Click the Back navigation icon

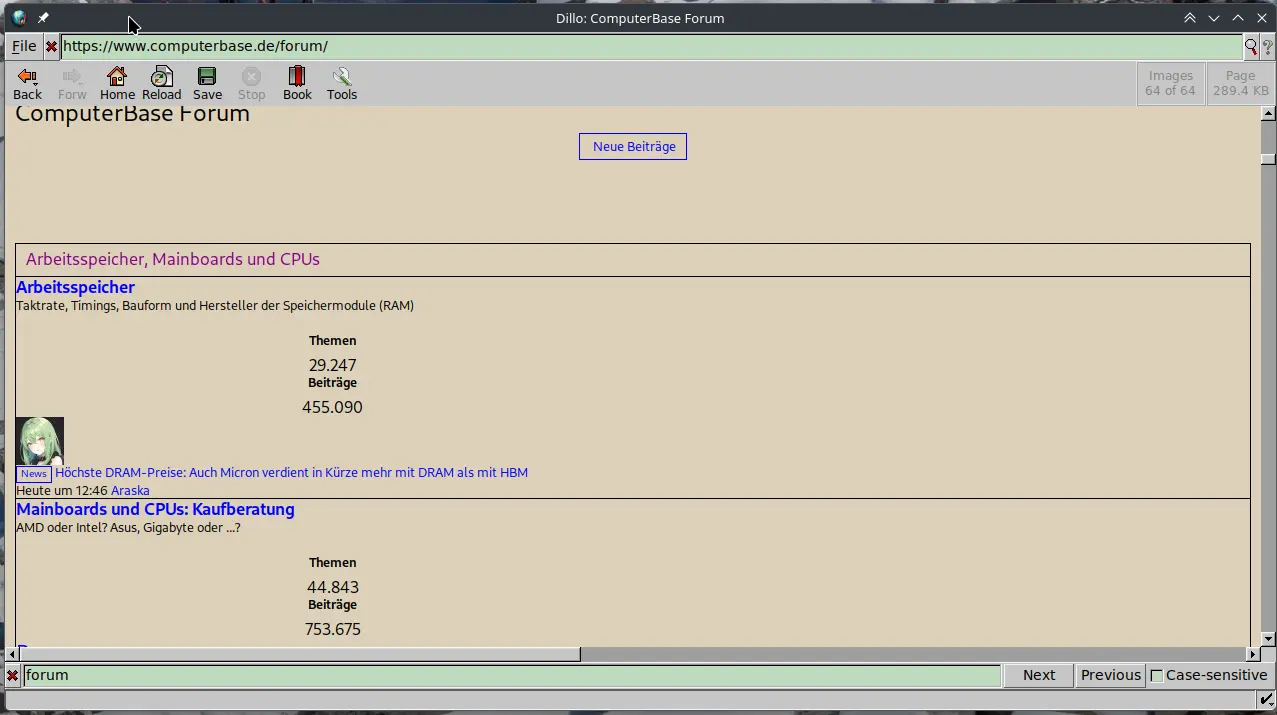[27, 83]
